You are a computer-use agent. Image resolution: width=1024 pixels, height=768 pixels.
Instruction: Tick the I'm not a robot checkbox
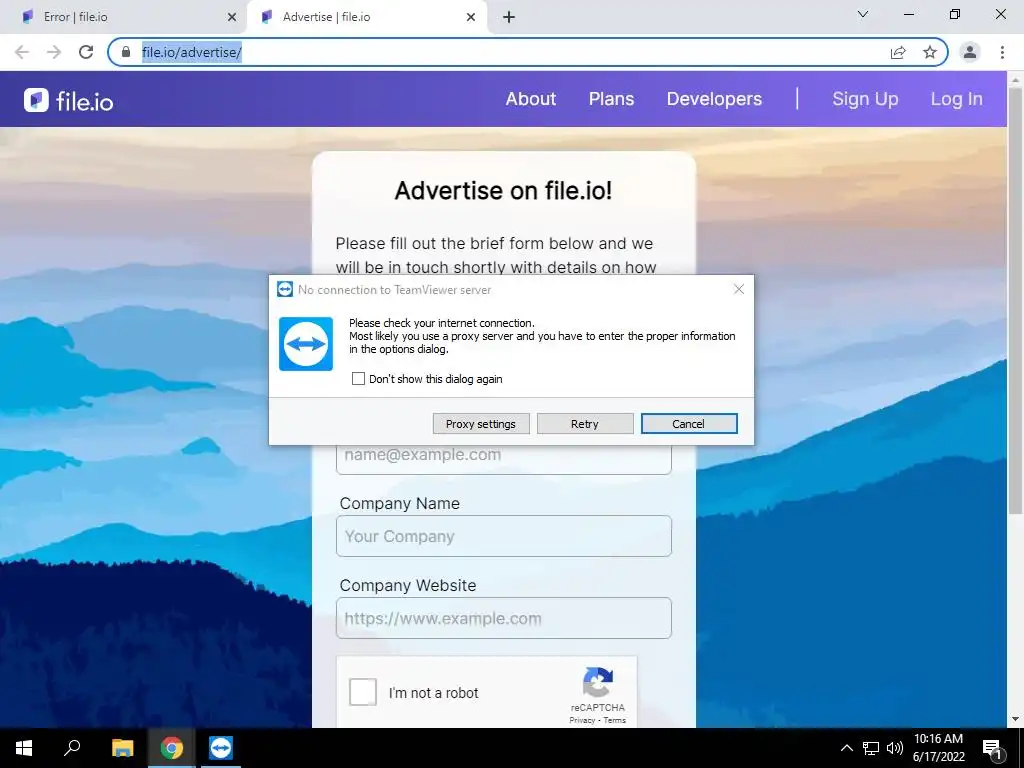(363, 692)
